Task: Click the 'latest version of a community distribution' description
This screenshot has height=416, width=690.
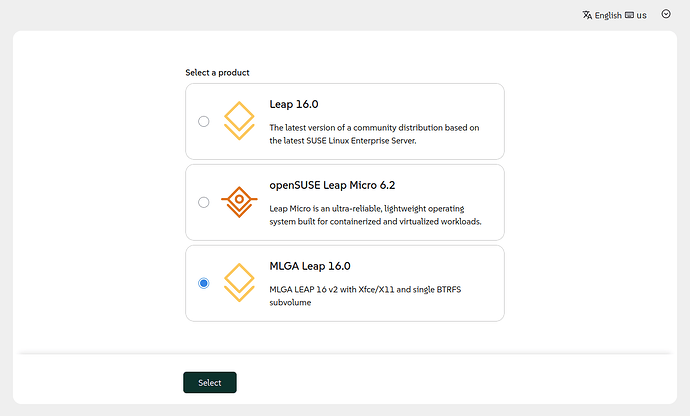Action: pos(374,134)
